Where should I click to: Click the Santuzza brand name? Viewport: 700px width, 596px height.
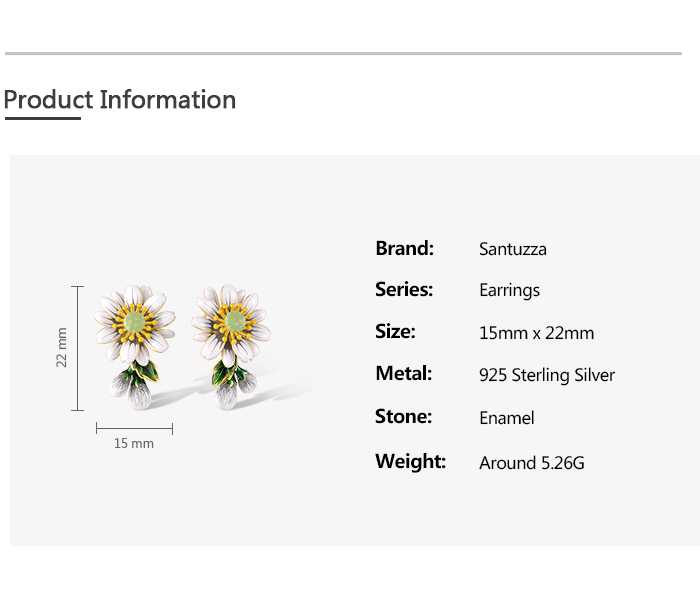point(513,249)
